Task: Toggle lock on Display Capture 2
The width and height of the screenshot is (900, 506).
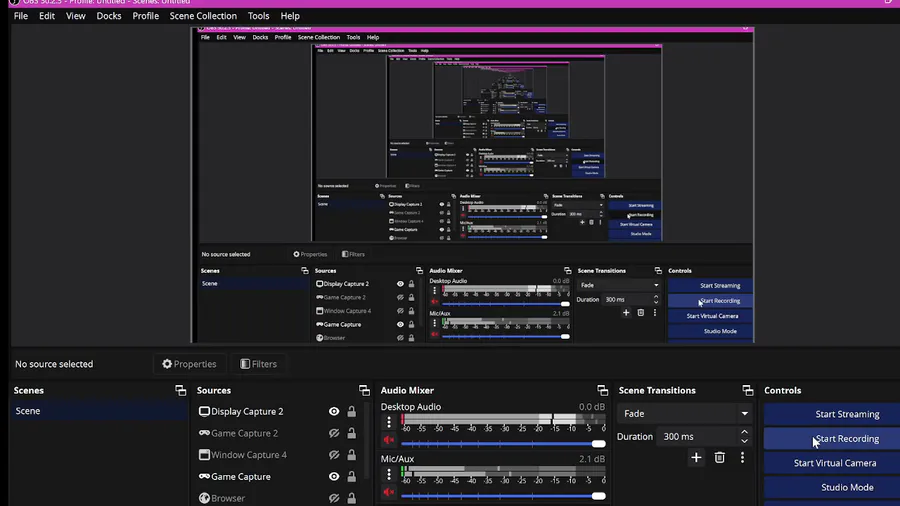Action: [x=351, y=411]
